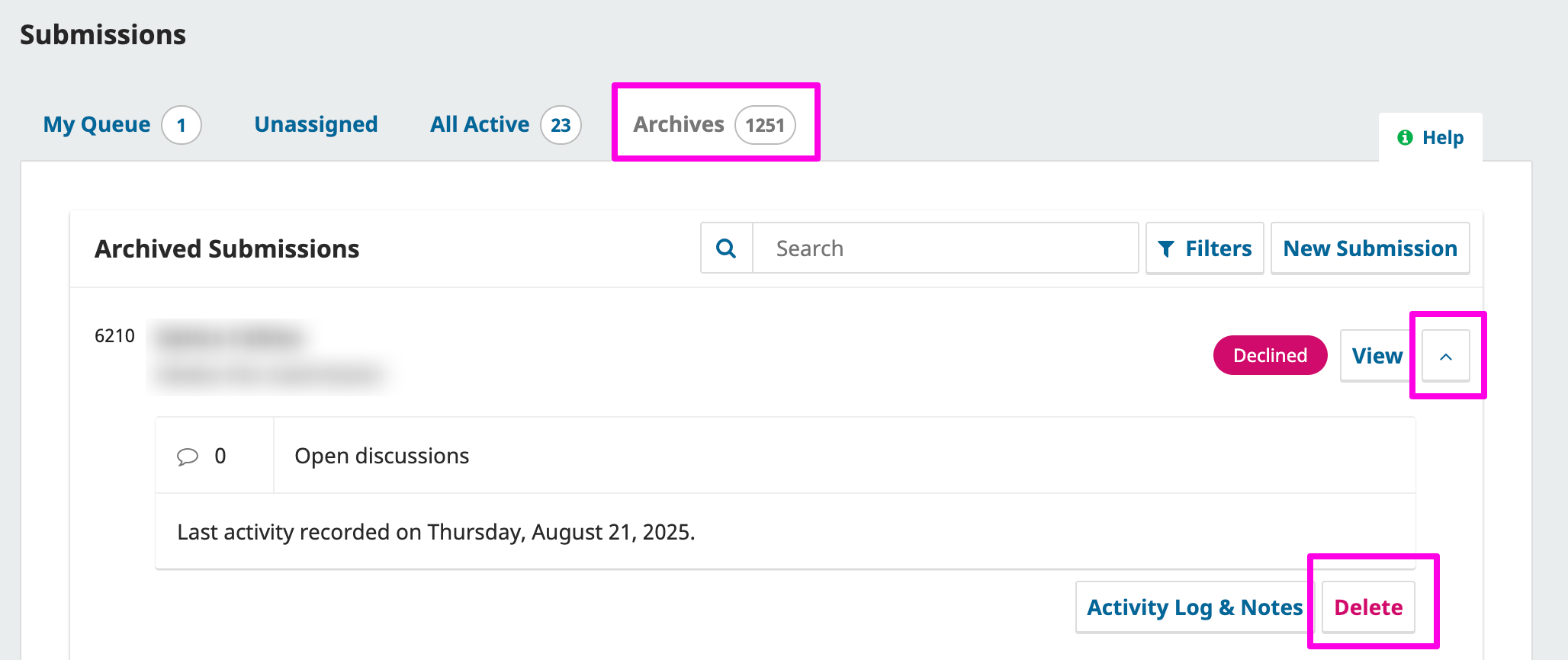Start a New Submission
This screenshot has height=660, width=1568.
click(x=1370, y=248)
